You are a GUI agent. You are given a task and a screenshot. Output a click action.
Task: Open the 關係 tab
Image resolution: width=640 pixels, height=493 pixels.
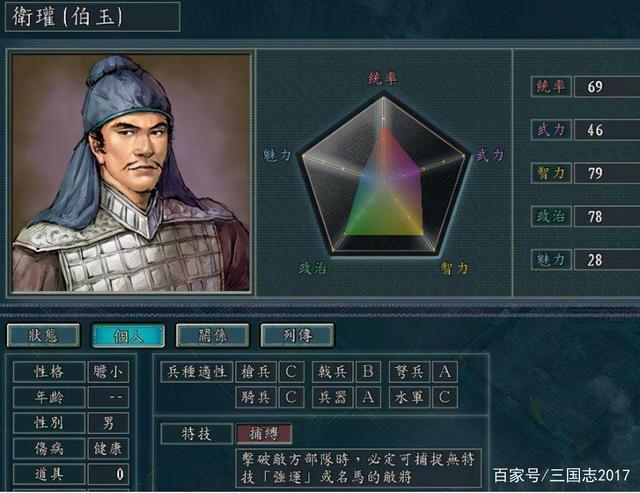click(213, 335)
